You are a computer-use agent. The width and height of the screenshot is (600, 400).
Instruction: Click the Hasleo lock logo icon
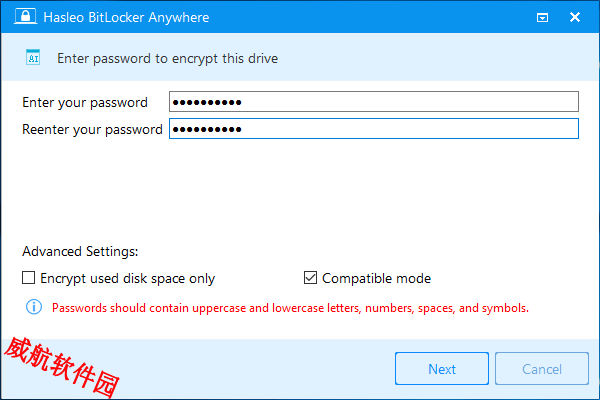pos(26,16)
